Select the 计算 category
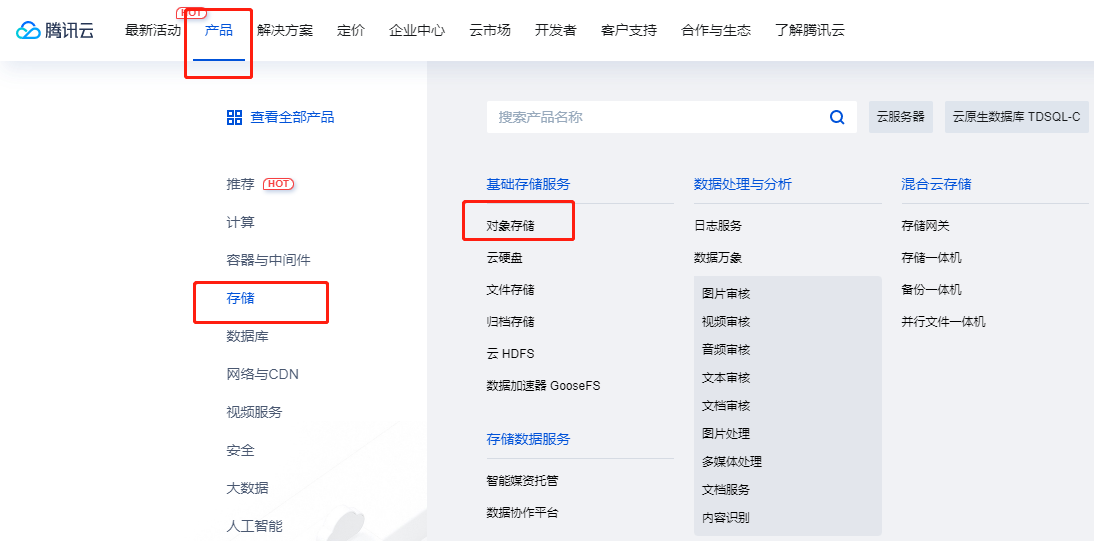Image resolution: width=1094 pixels, height=541 pixels. coord(241,222)
